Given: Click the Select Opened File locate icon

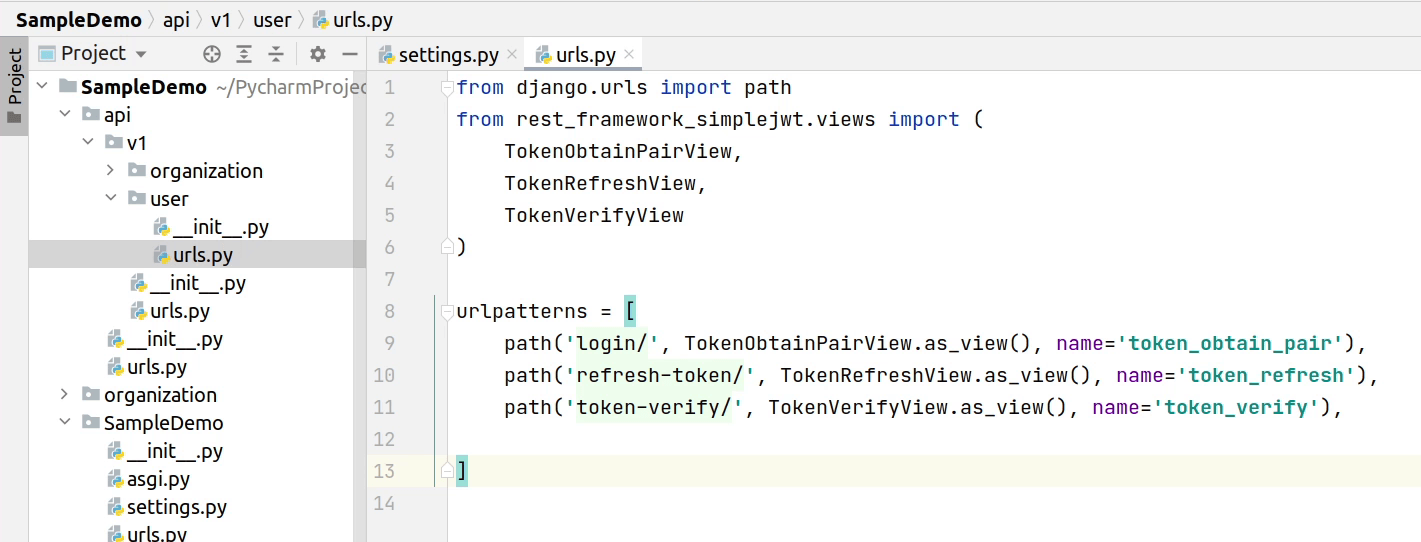Looking at the screenshot, I should (212, 54).
